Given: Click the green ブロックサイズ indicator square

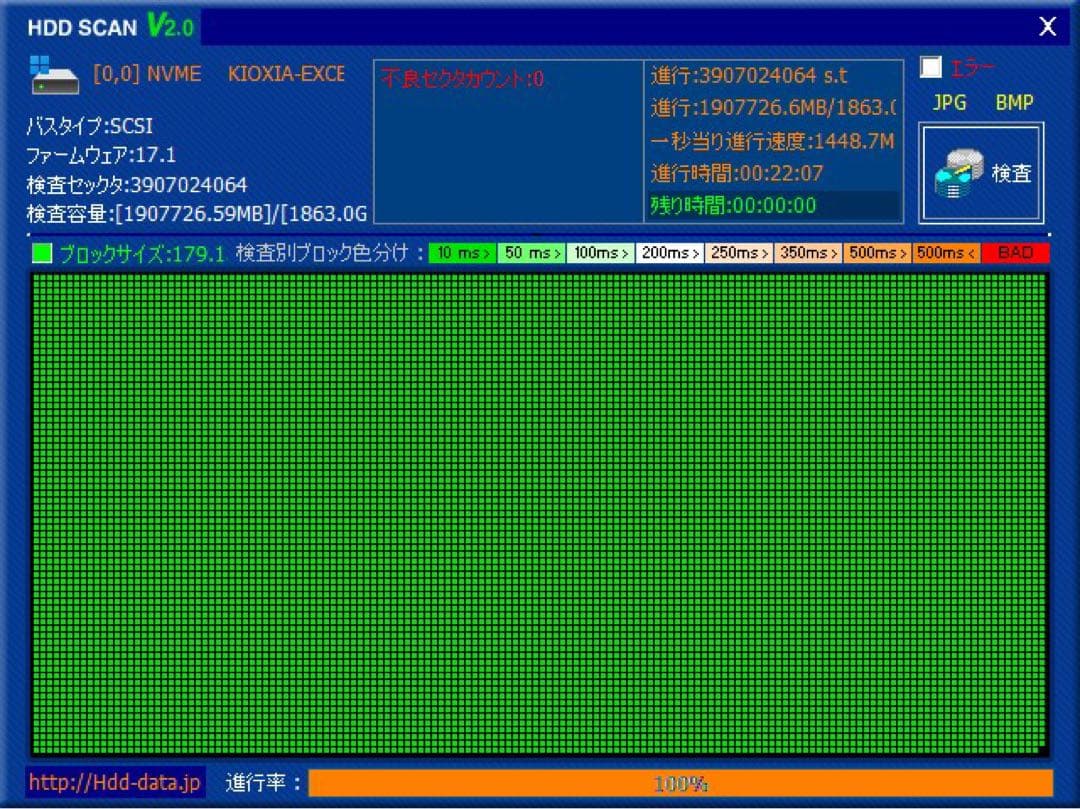Looking at the screenshot, I should [41, 253].
